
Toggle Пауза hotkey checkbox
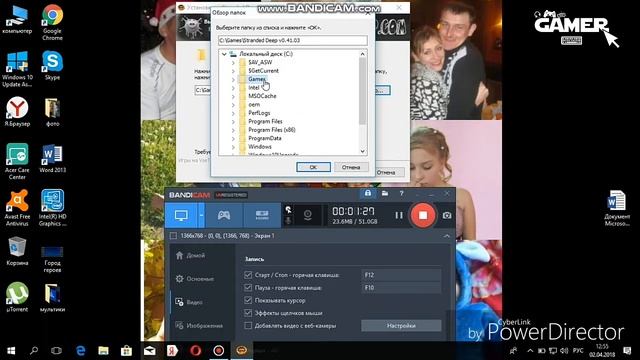248,287
